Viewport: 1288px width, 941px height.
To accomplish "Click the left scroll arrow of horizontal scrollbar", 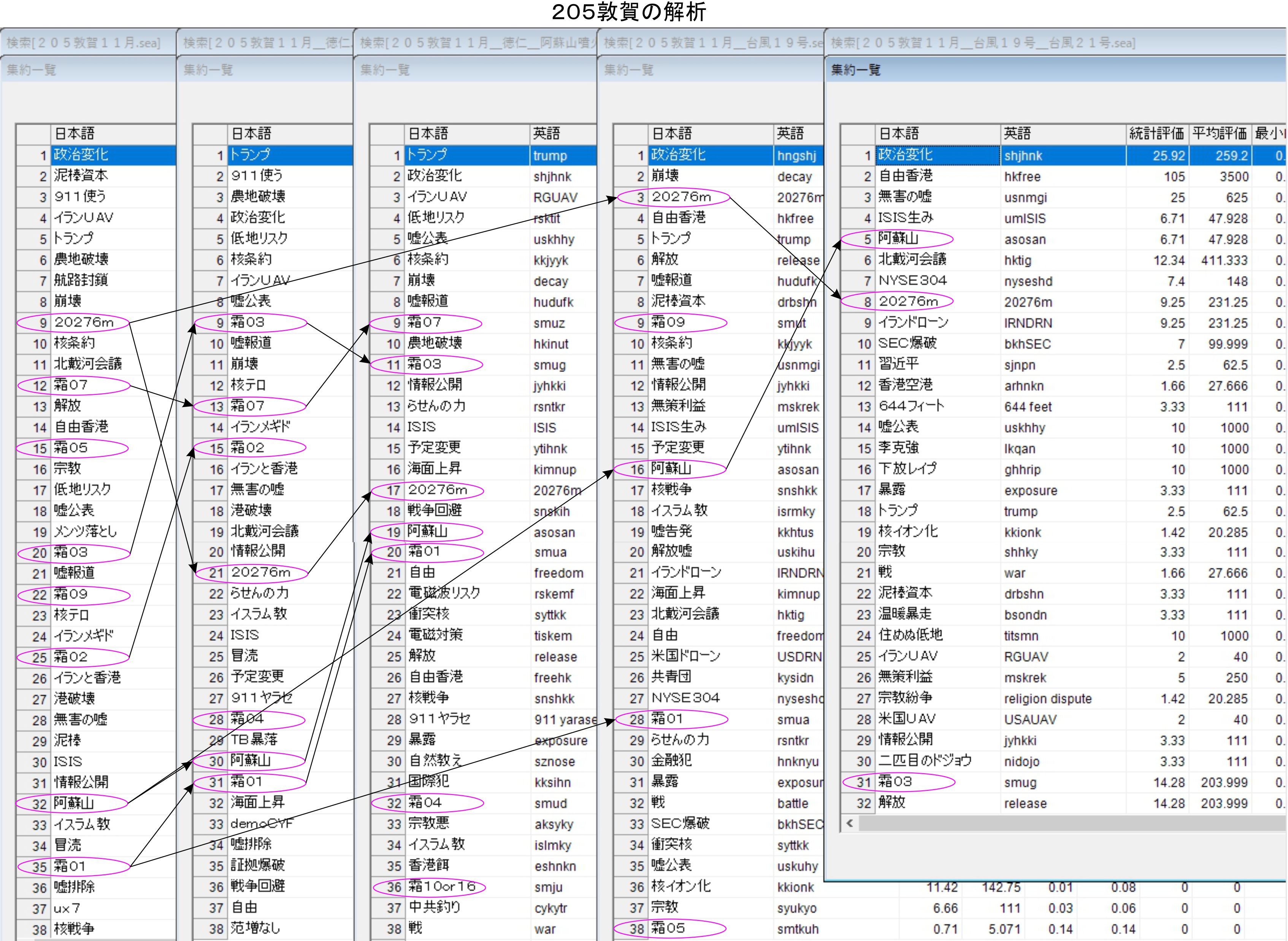I will (x=850, y=823).
